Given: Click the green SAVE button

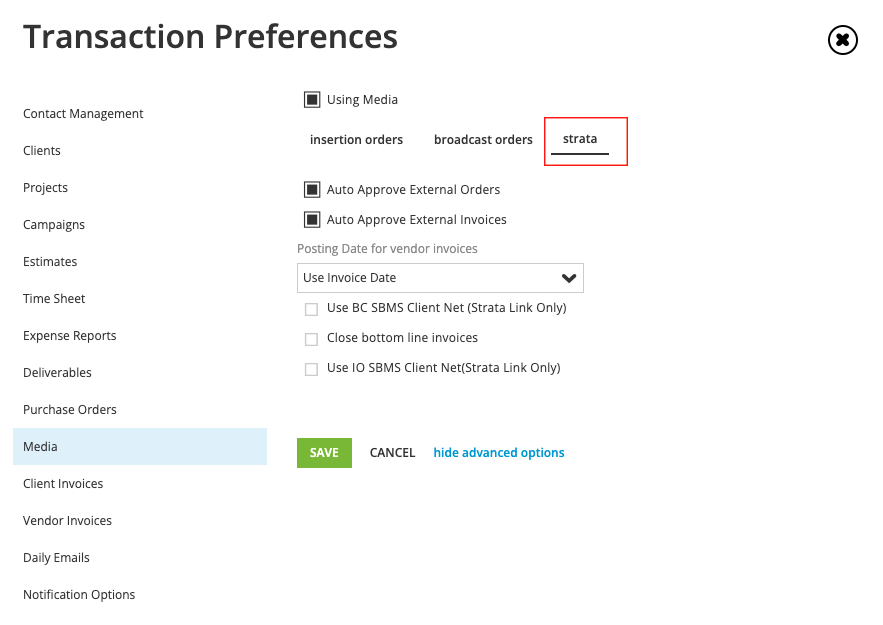Looking at the screenshot, I should [324, 453].
